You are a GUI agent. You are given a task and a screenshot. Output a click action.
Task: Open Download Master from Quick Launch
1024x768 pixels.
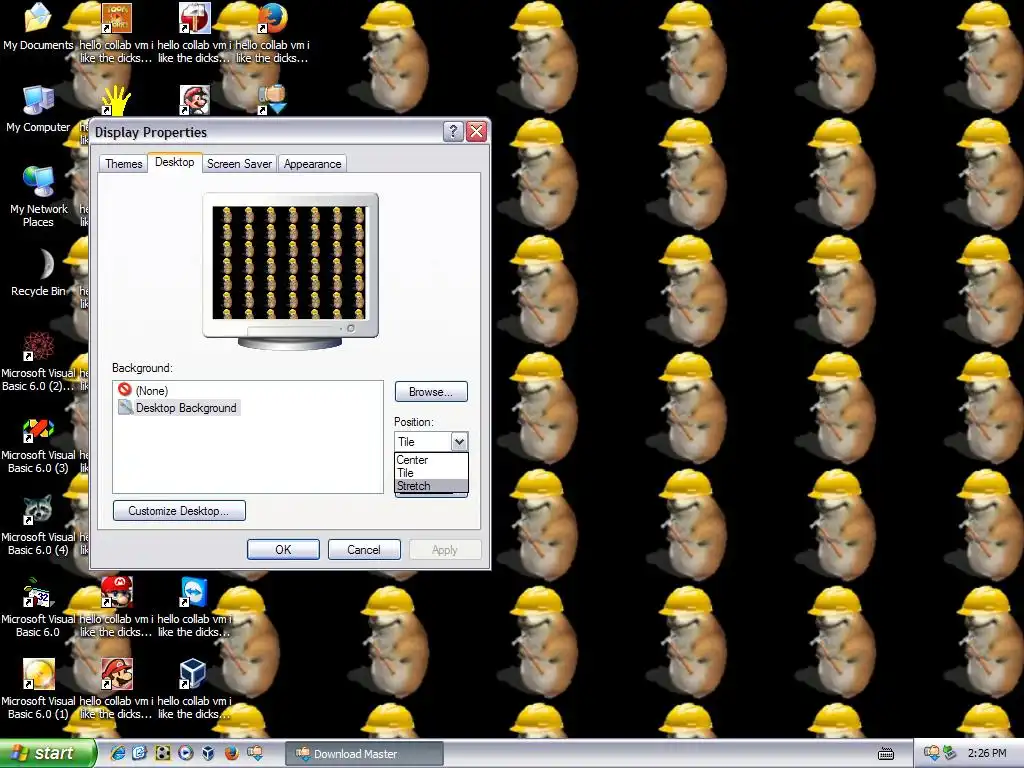point(255,753)
